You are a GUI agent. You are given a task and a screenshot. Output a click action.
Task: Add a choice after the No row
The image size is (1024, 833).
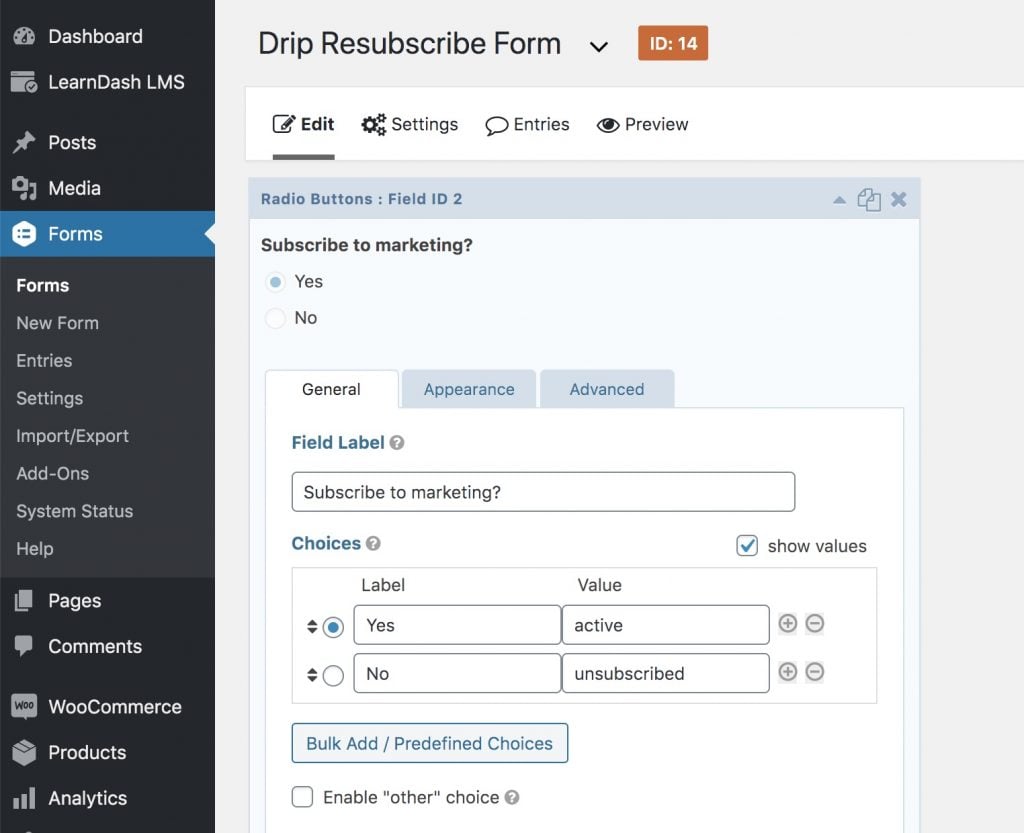pos(788,672)
